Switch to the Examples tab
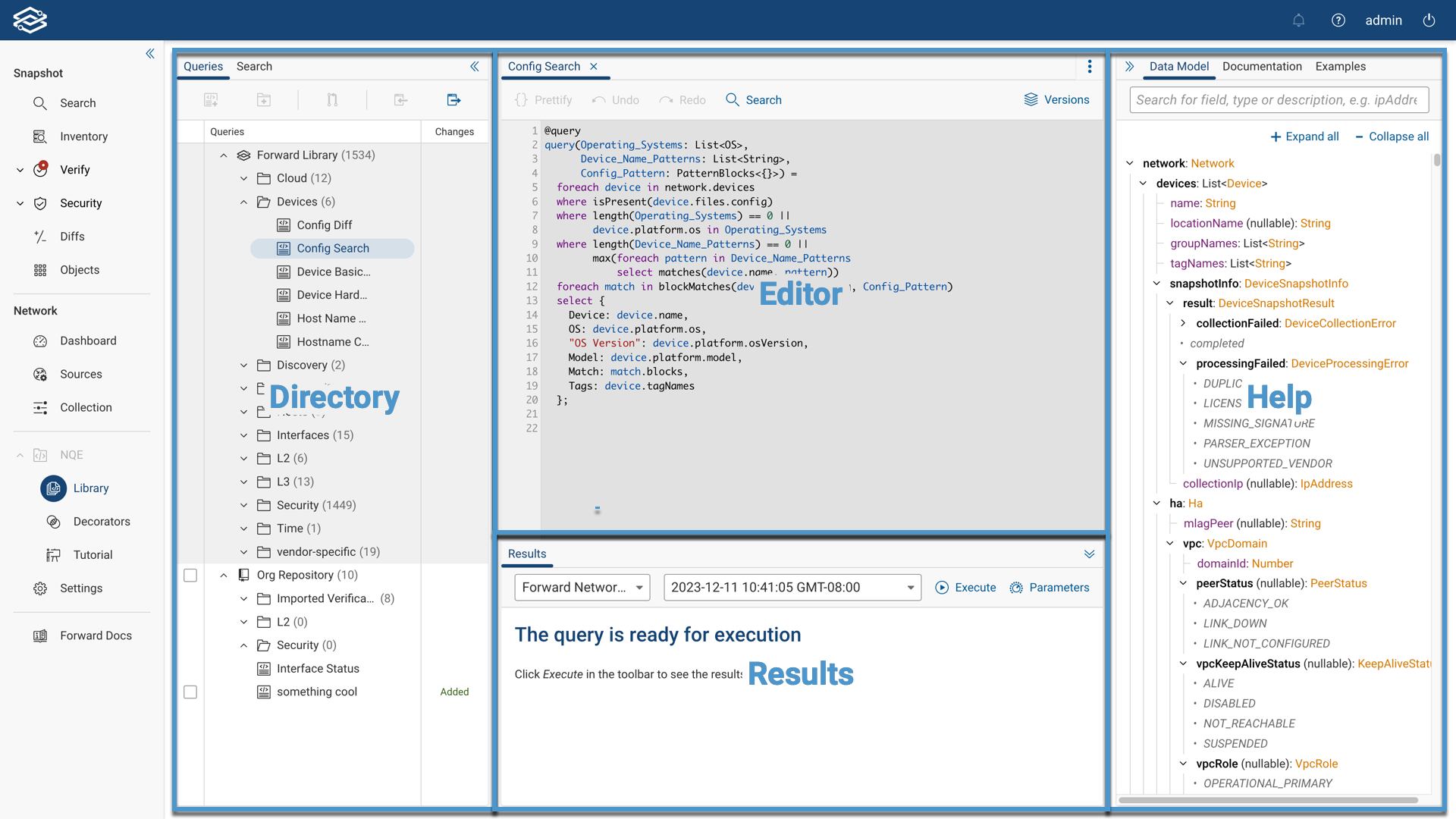The width and height of the screenshot is (1456, 819). (1340, 67)
